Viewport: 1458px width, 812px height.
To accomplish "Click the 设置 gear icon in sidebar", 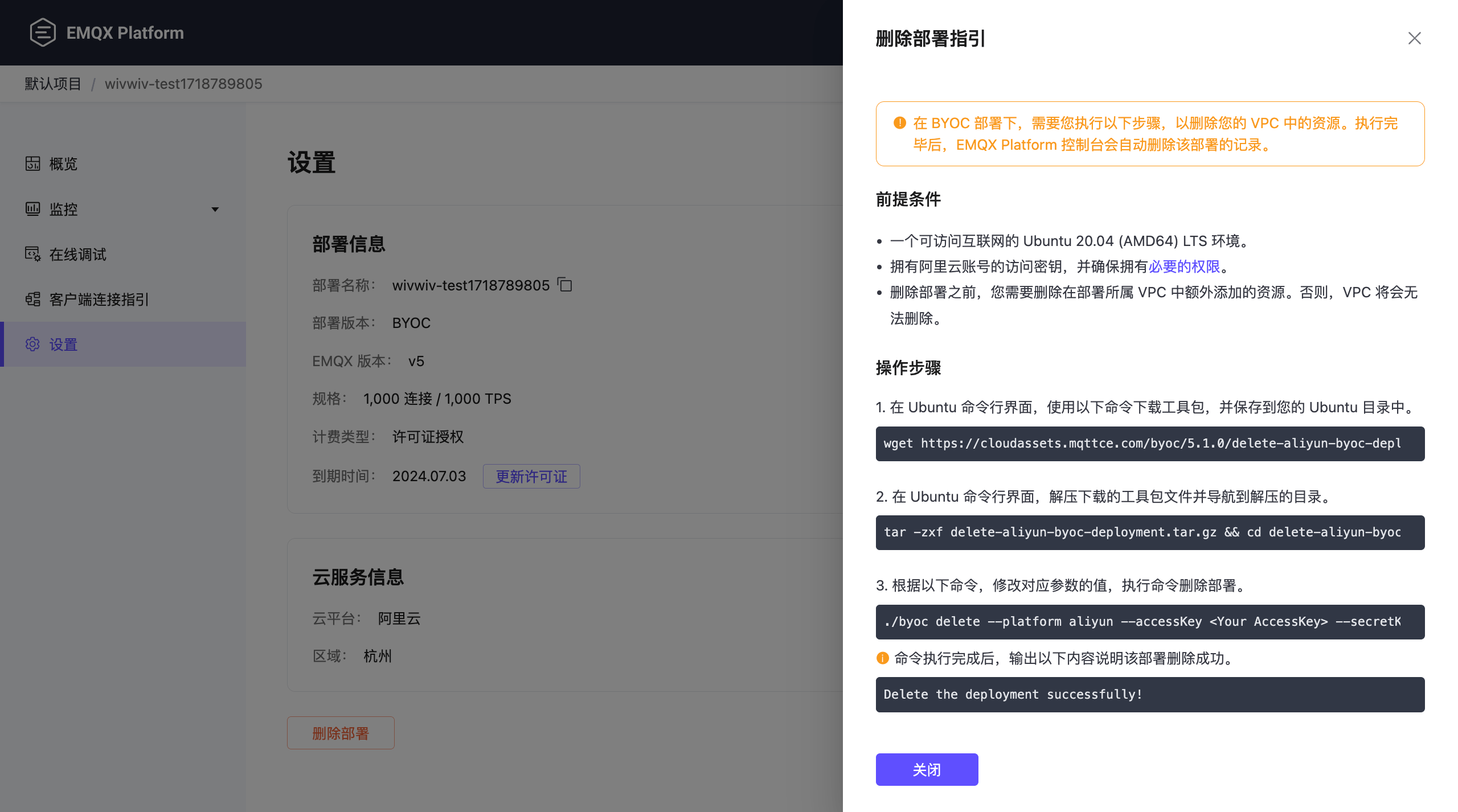I will [32, 345].
